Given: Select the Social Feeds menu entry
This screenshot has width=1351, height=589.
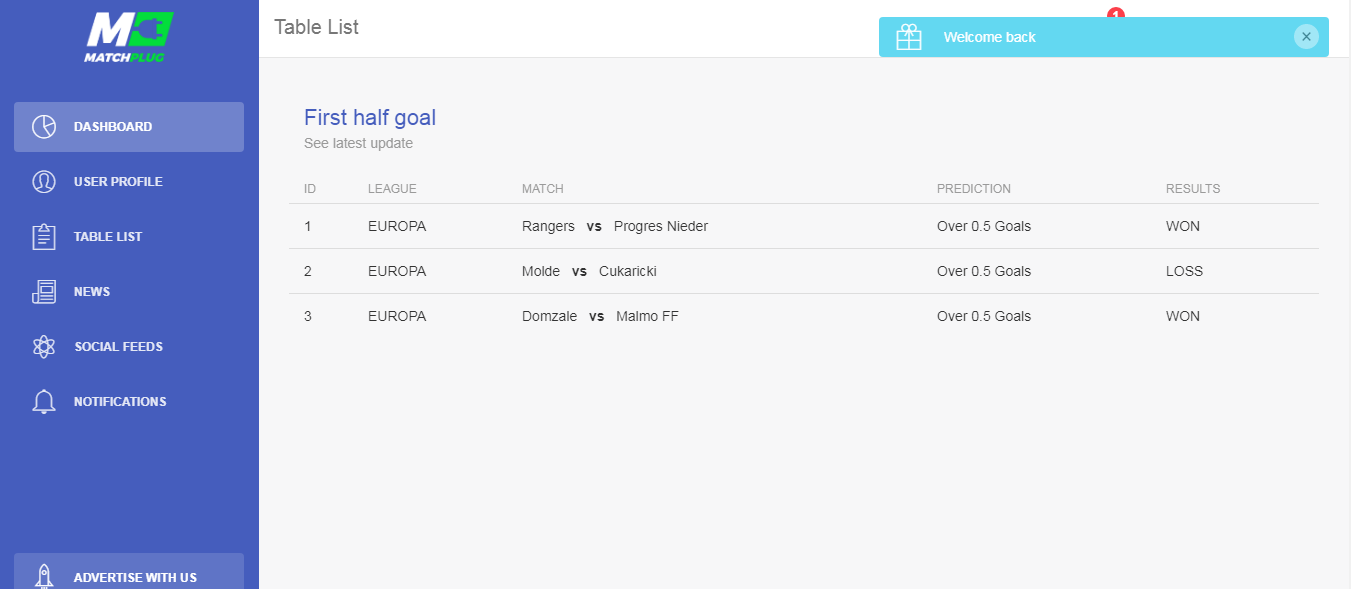Looking at the screenshot, I should pyautogui.click(x=129, y=347).
